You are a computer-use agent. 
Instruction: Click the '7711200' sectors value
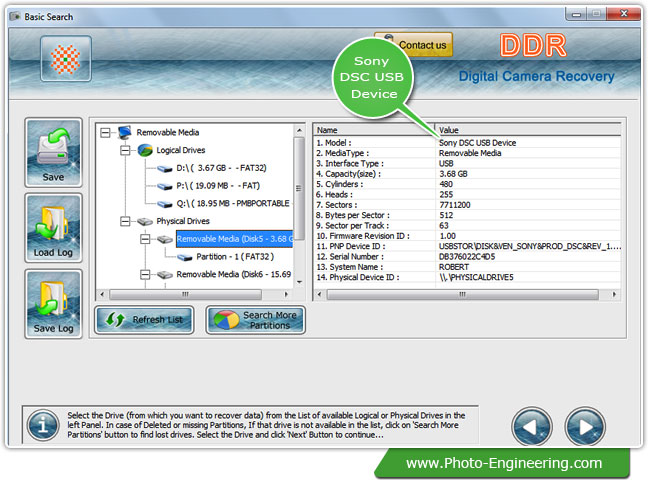pyautogui.click(x=455, y=205)
